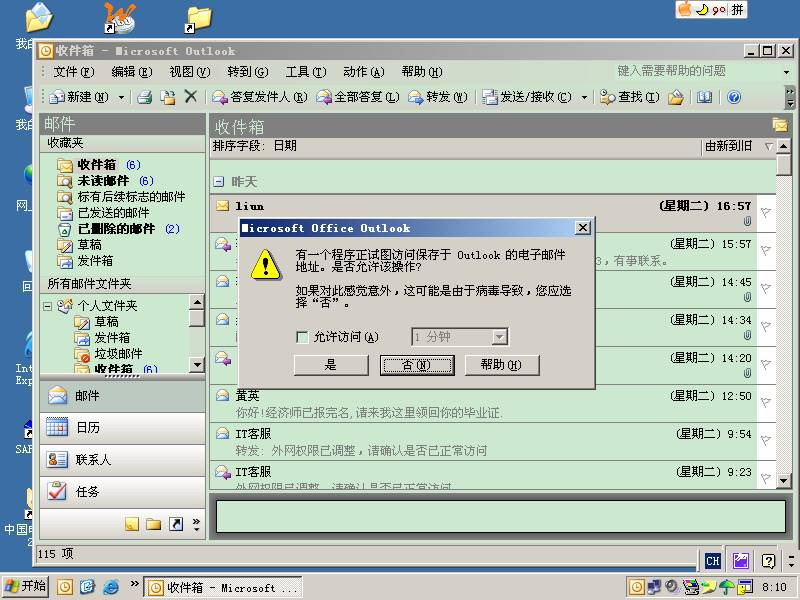The height and width of the screenshot is (600, 800).
Task: Select Unread Mail (未读邮件) folder
Action: click(x=104, y=181)
